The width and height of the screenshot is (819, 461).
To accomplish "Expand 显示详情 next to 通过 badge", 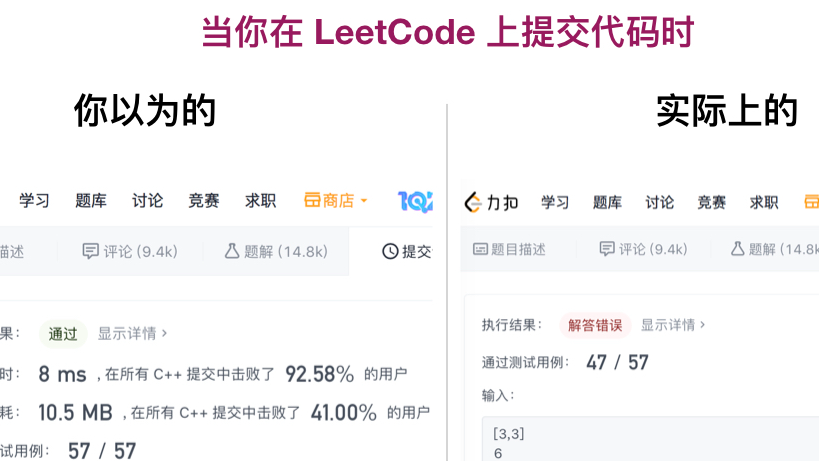I will point(132,334).
